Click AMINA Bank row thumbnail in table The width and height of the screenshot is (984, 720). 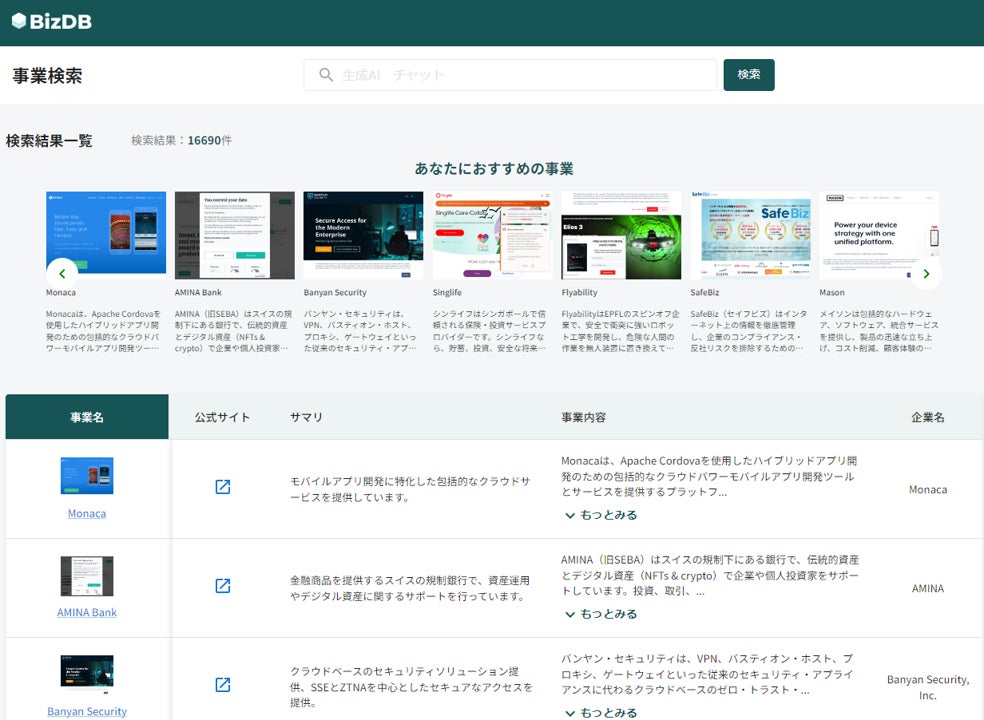87,576
